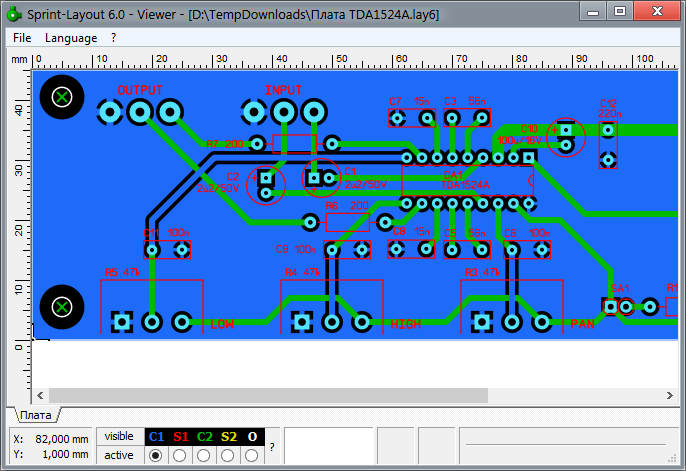Open the question mark help menu
The image size is (686, 471).
tap(114, 38)
